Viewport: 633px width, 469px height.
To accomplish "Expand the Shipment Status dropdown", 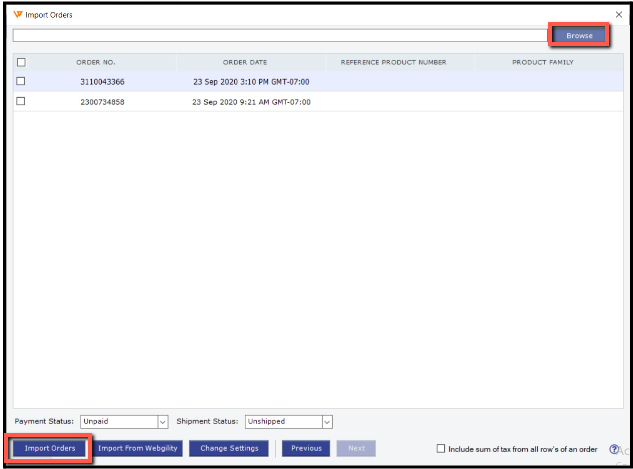I will (326, 422).
